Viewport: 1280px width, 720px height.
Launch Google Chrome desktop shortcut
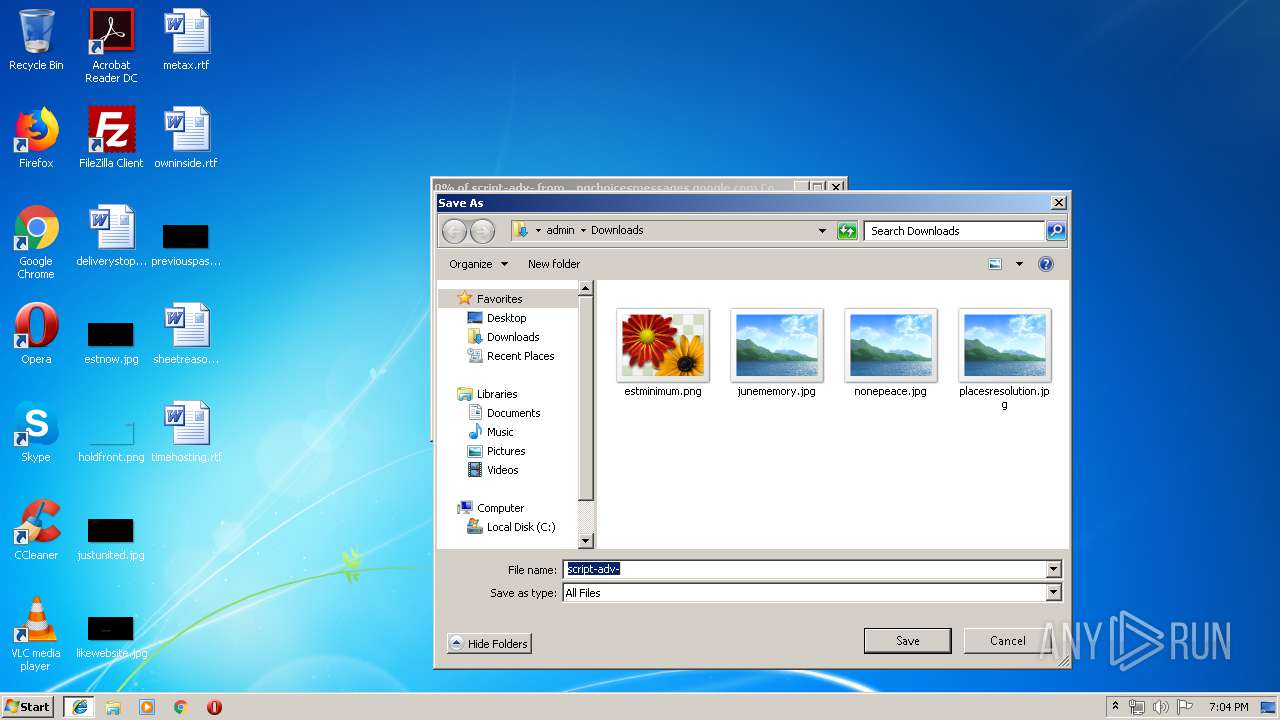tap(36, 242)
